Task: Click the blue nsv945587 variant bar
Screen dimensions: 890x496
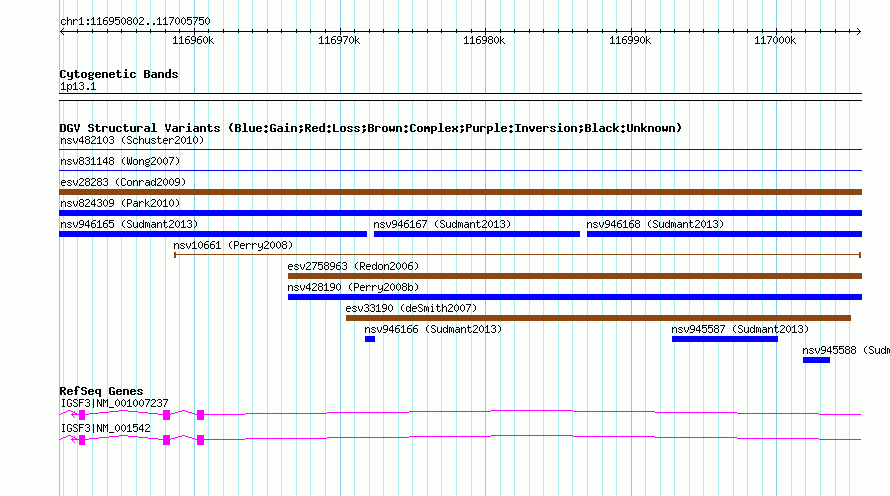Action: pos(725,339)
